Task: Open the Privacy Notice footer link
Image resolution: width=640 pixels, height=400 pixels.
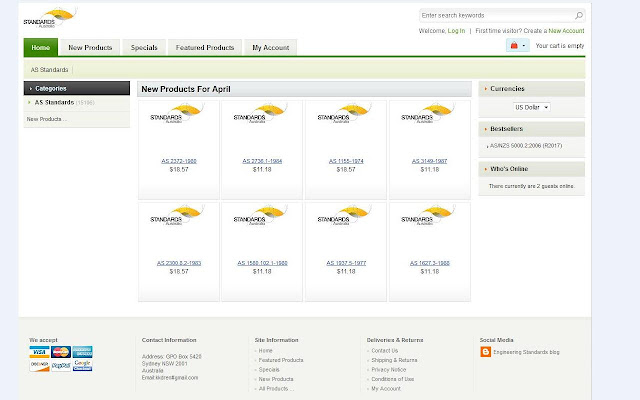Action: coord(388,370)
